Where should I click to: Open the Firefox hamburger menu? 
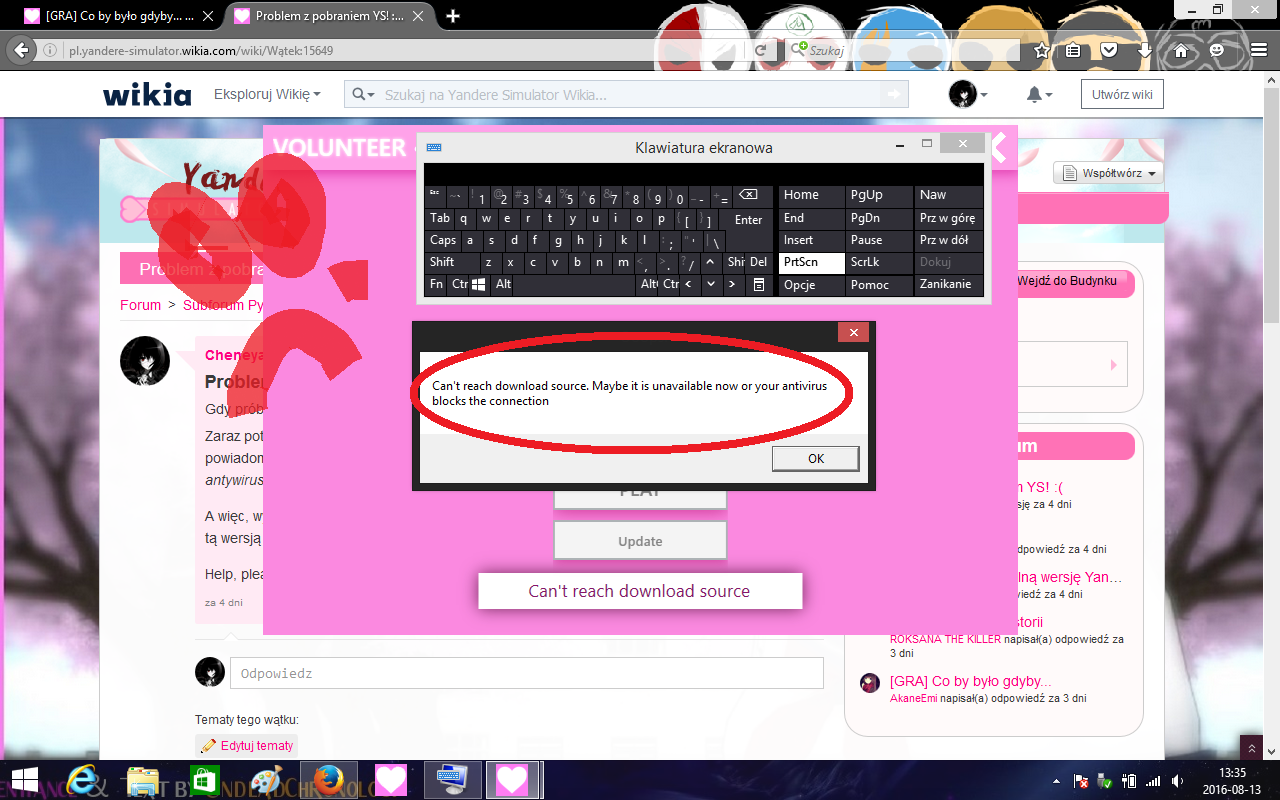pyautogui.click(x=1257, y=50)
